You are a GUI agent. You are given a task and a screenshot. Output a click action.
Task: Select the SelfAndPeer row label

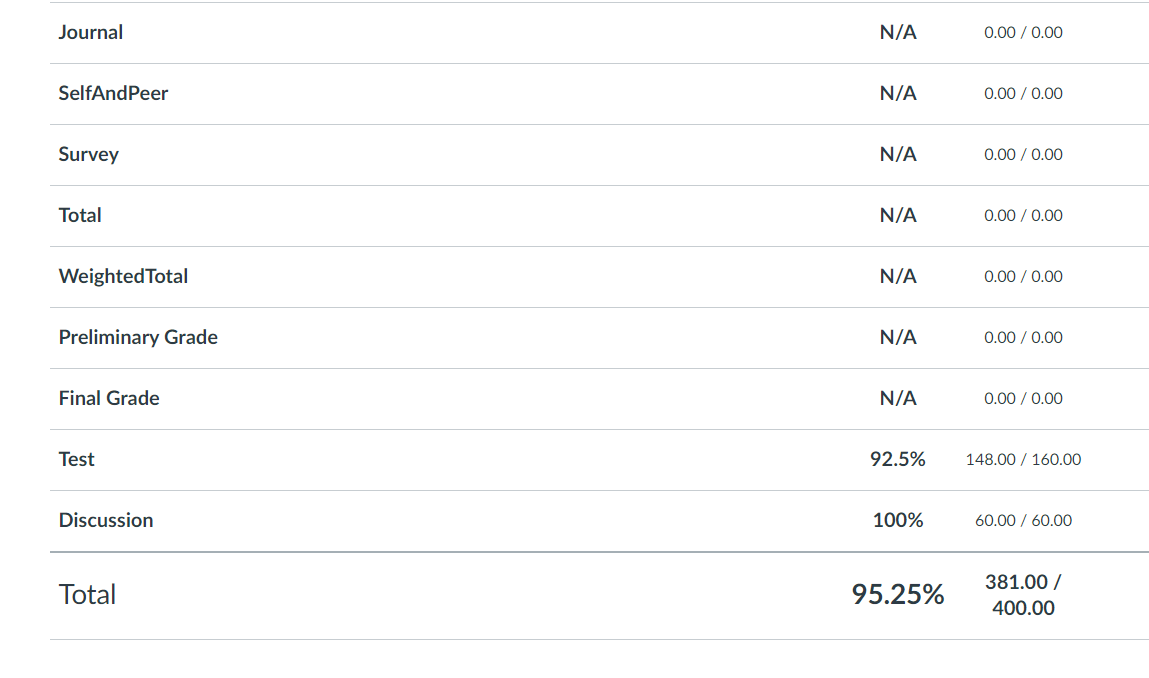(x=113, y=94)
